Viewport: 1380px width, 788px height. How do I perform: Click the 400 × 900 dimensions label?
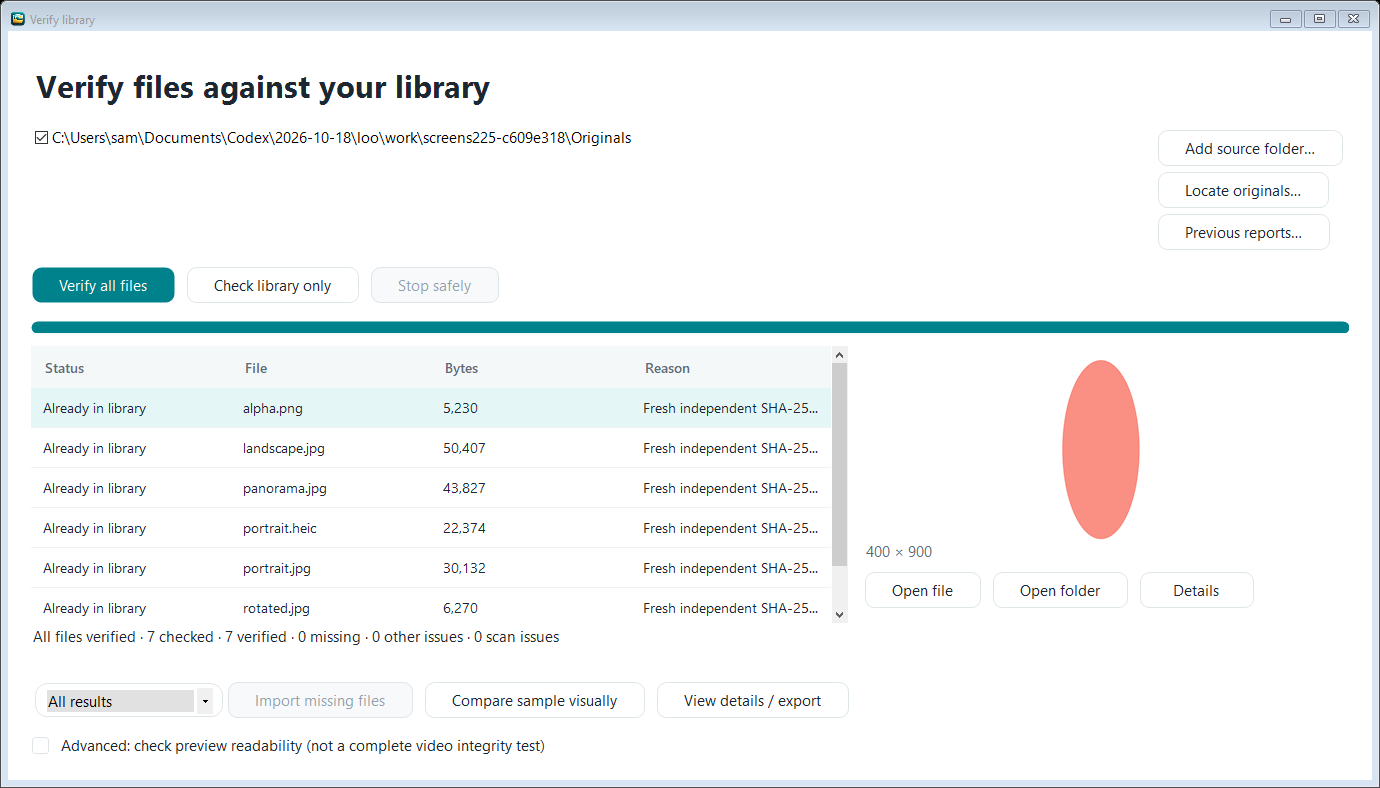(x=899, y=552)
